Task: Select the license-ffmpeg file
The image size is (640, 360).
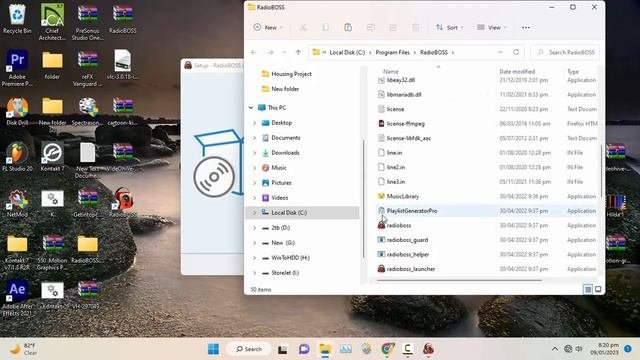Action: [x=401, y=124]
